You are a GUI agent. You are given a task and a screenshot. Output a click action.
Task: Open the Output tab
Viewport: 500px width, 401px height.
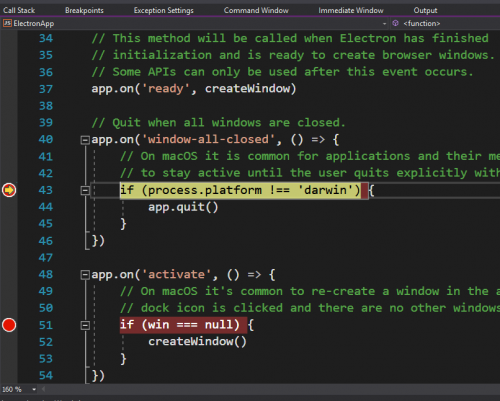[425, 10]
